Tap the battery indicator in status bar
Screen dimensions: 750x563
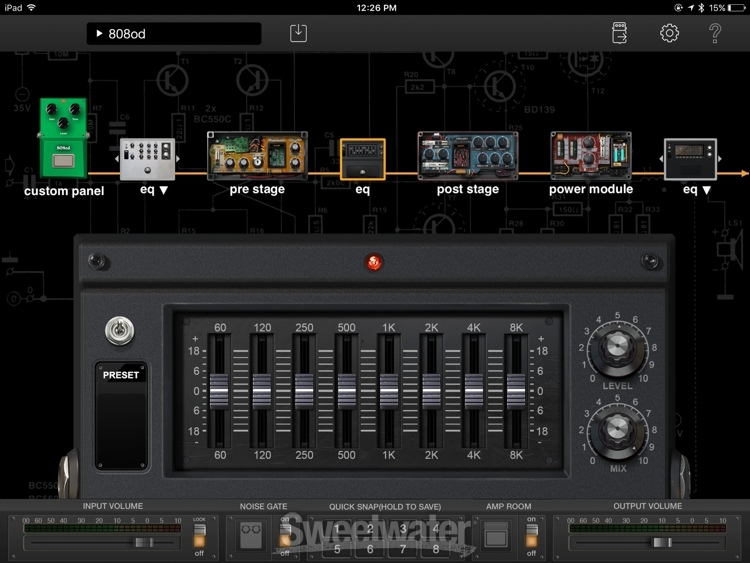[737, 8]
